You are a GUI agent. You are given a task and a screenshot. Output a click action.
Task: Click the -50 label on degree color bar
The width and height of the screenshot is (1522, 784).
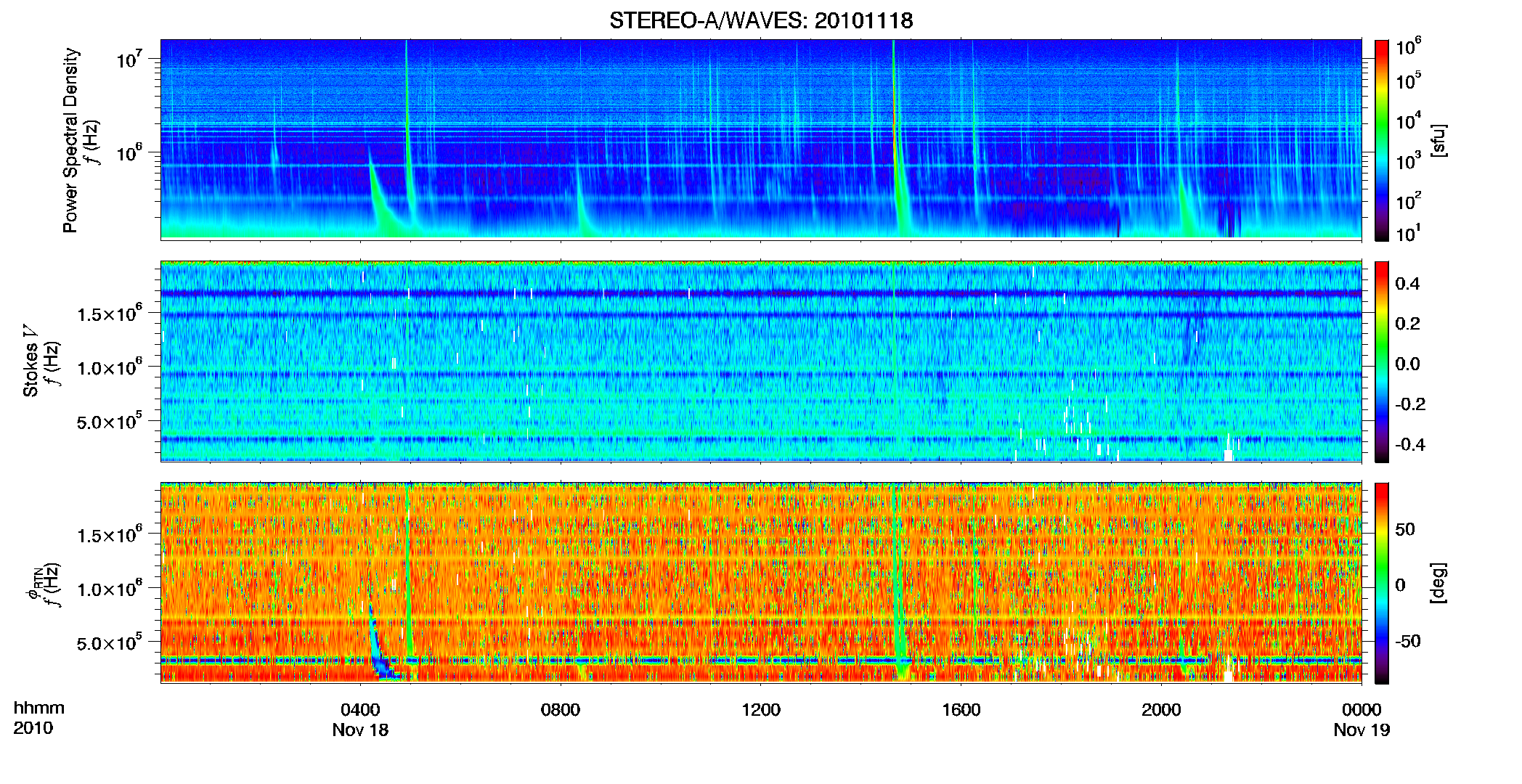[x=1408, y=641]
